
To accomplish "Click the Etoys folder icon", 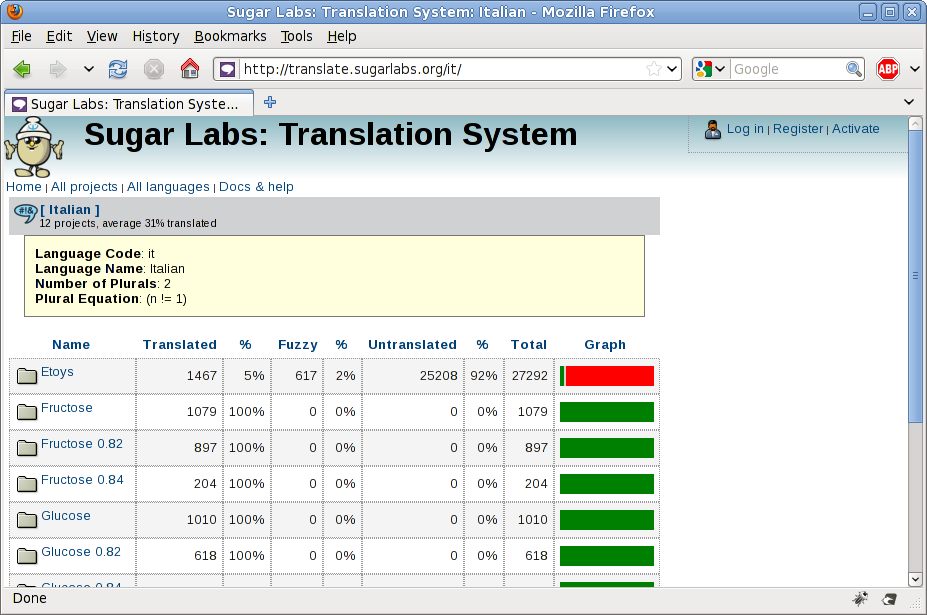I will (x=27, y=376).
